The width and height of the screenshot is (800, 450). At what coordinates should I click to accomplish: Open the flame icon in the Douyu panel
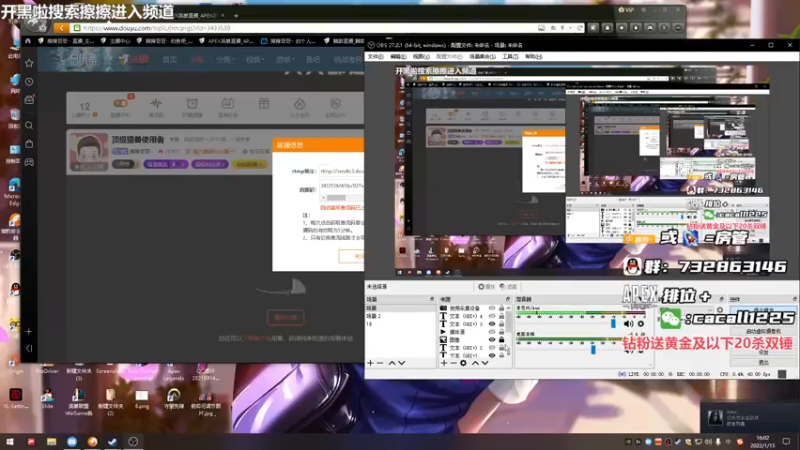(x=299, y=104)
